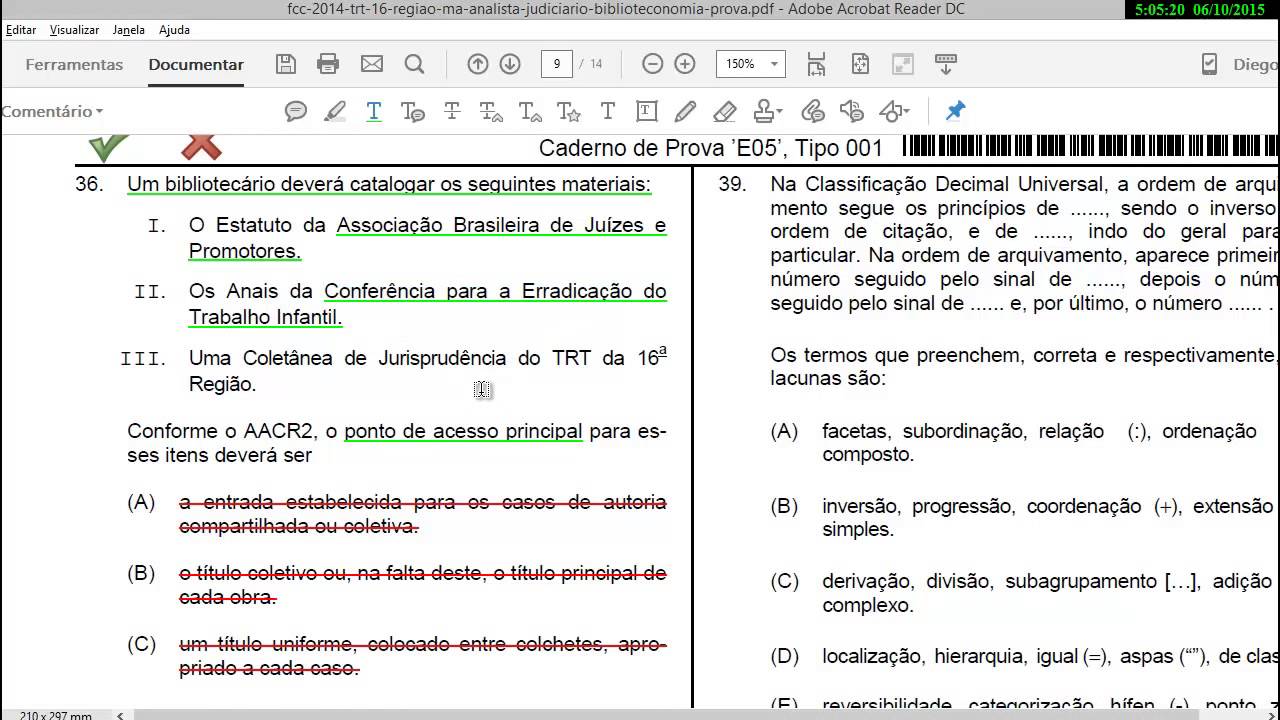This screenshot has height=720, width=1280.
Task: Select fit one full page icon
Action: pyautogui.click(x=860, y=64)
